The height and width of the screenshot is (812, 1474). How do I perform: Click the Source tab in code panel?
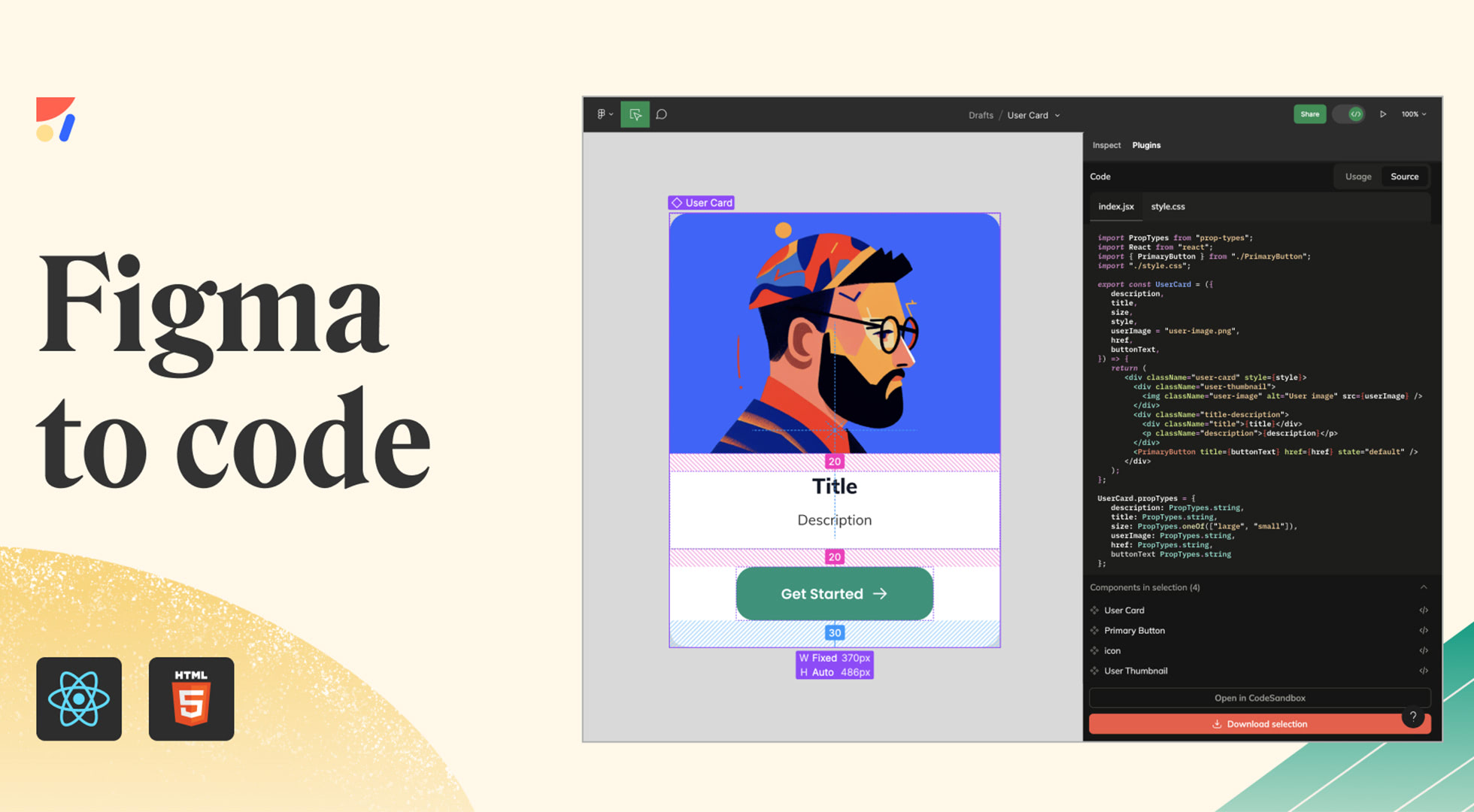pyautogui.click(x=1407, y=176)
